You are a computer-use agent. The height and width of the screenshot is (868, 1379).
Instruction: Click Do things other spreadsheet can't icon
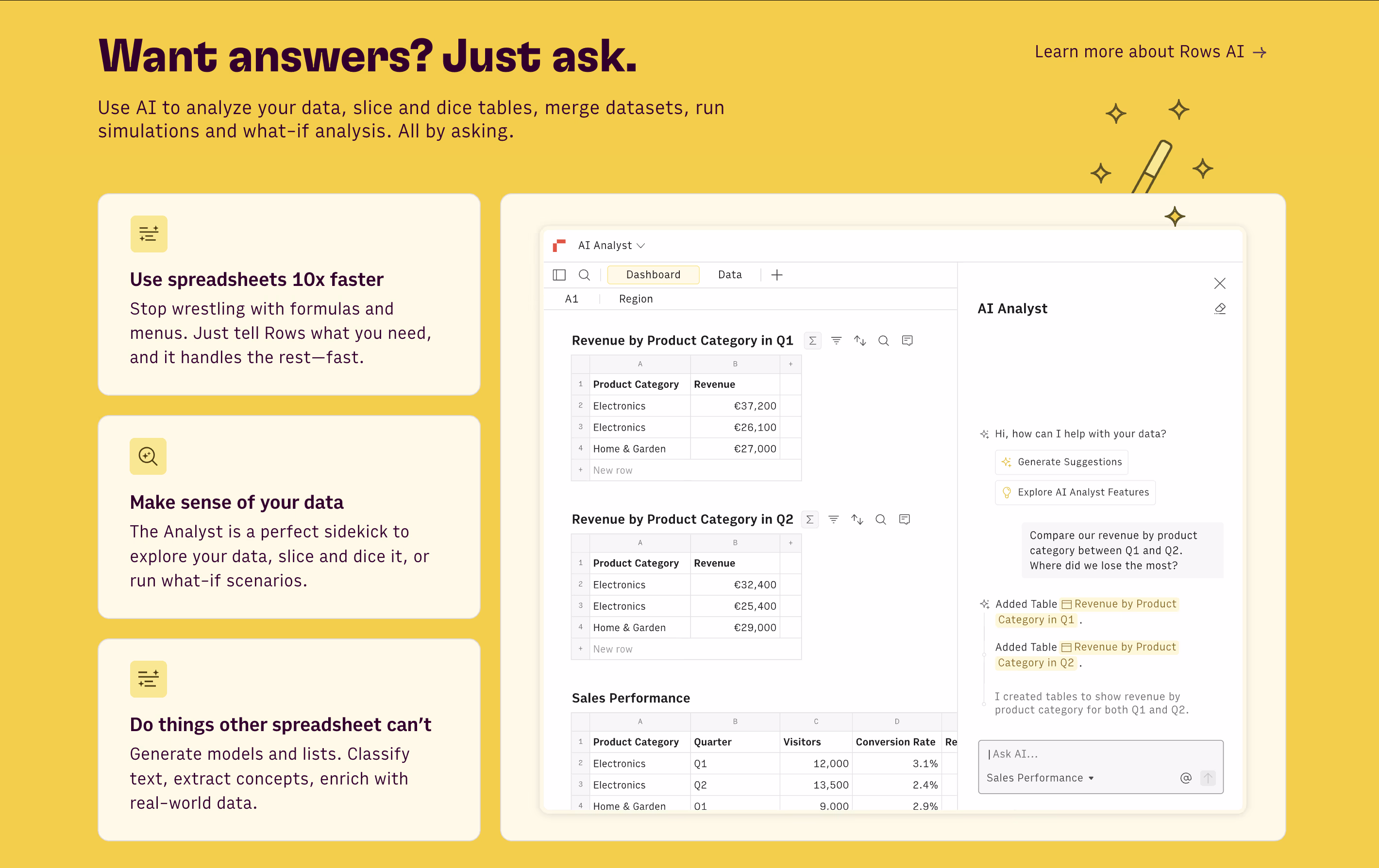point(148,679)
